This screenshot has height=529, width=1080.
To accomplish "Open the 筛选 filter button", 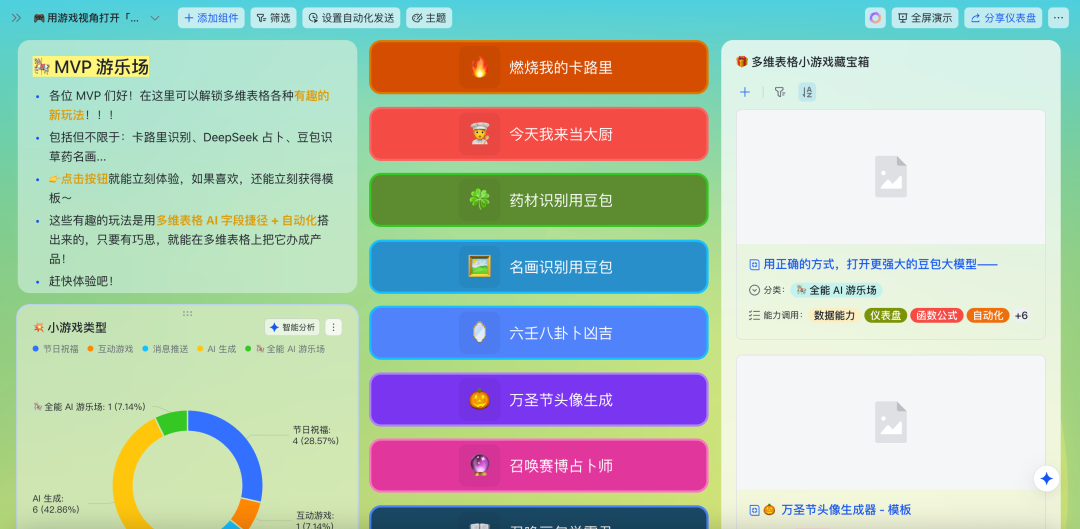I will (273, 18).
